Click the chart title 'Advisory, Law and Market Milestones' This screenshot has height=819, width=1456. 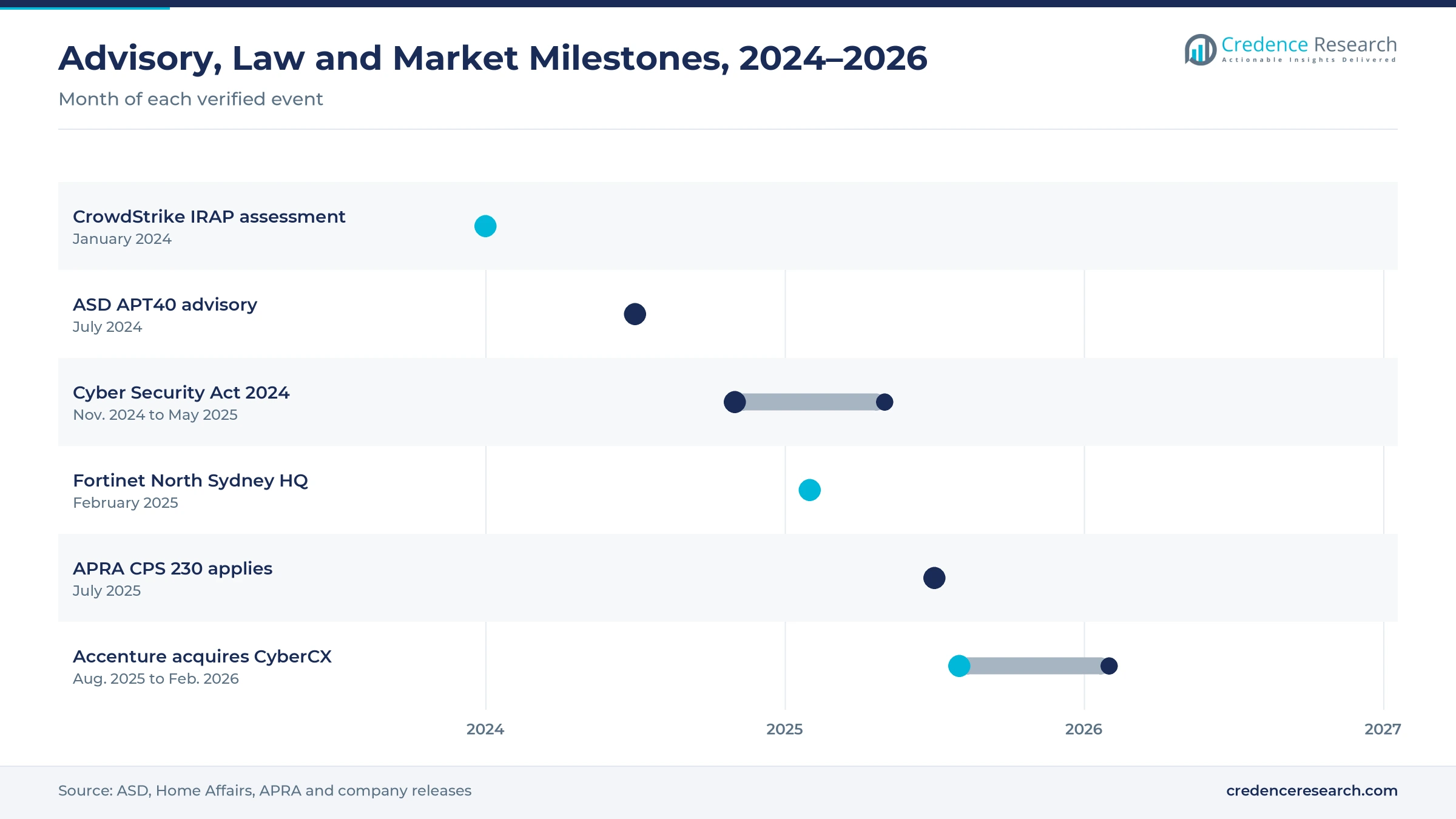[x=493, y=59]
